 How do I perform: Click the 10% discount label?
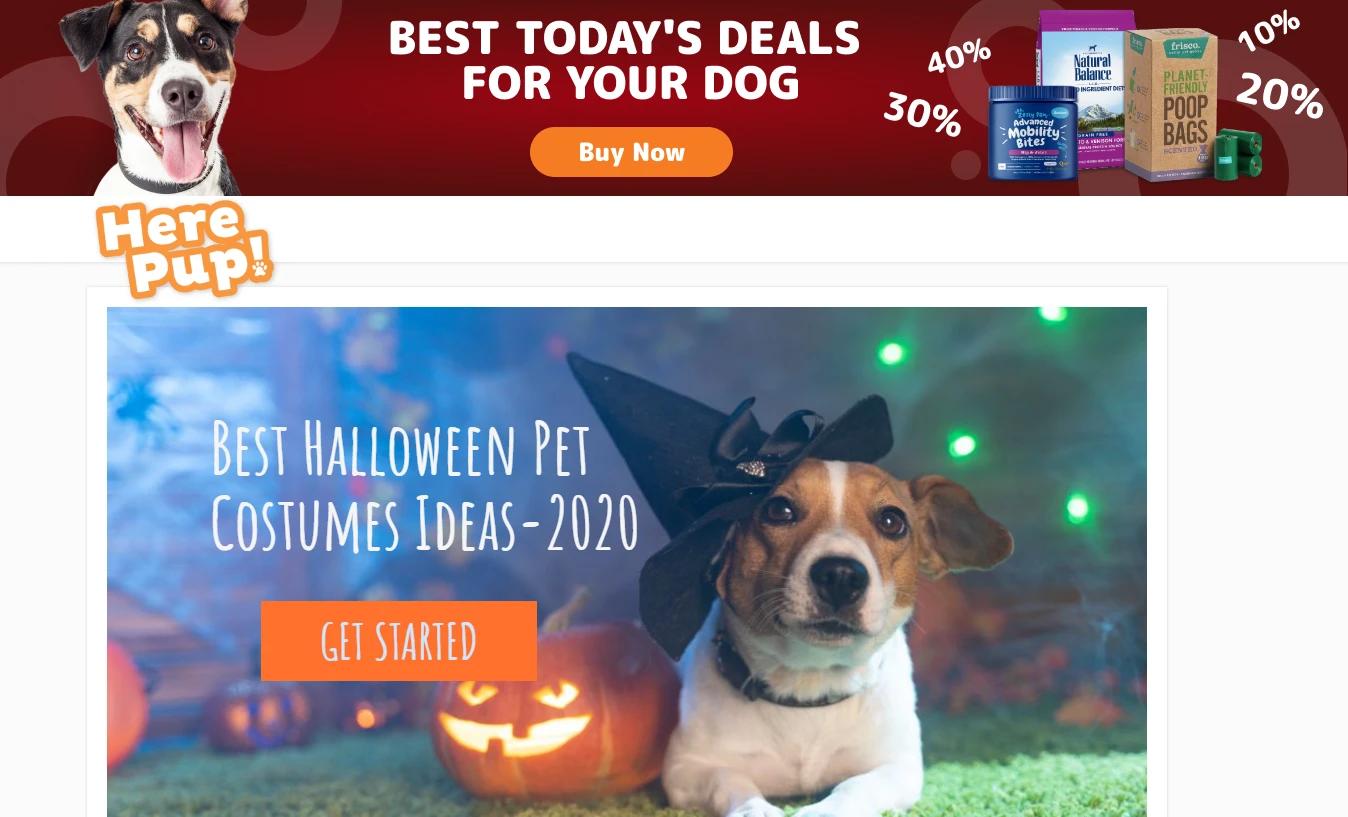point(1269,30)
